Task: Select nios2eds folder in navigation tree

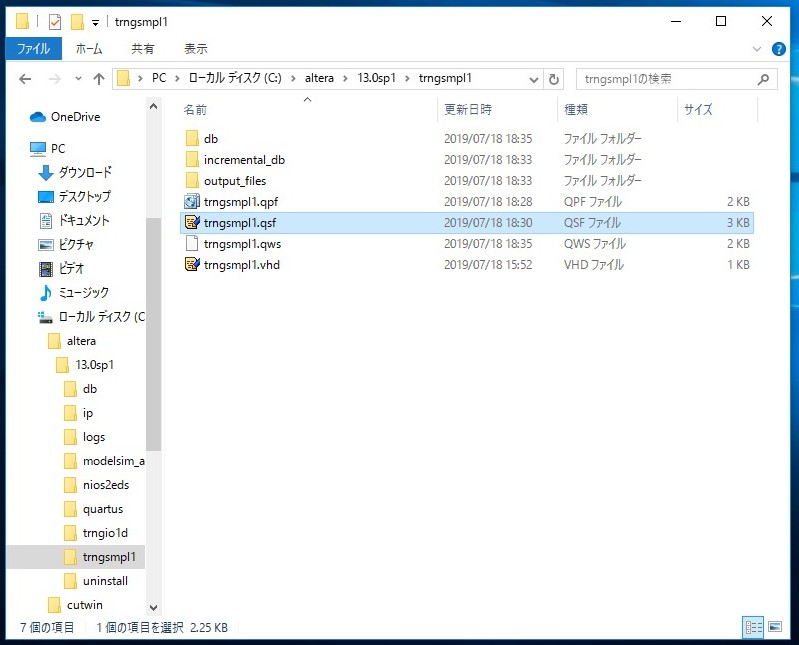Action: coord(96,485)
